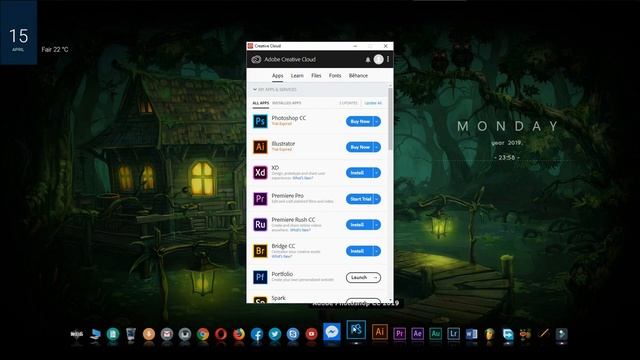
Task: Collapse the My Apps & Services section
Action: click(x=255, y=89)
